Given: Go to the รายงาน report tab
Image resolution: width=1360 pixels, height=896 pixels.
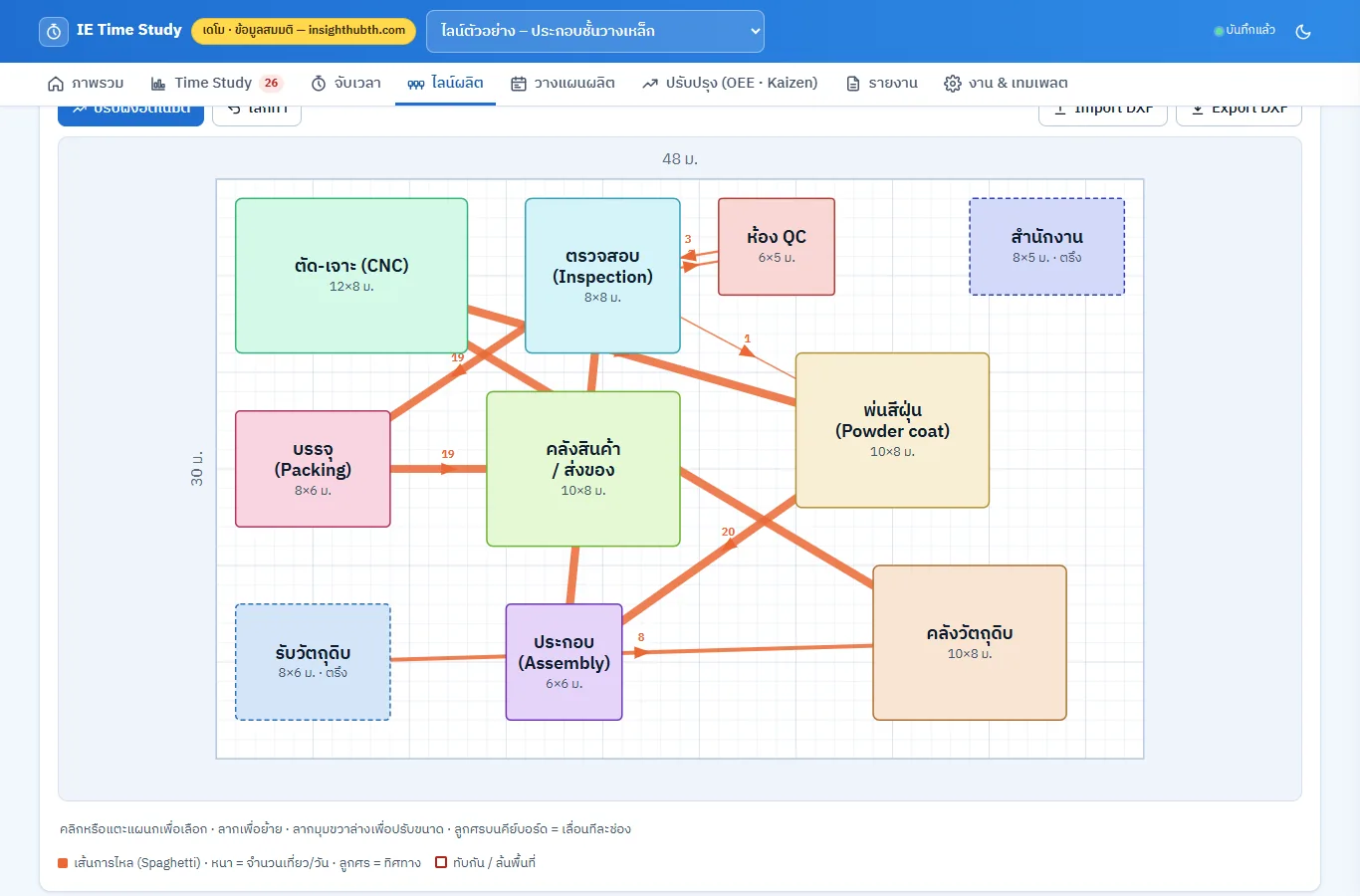Looking at the screenshot, I should click(x=882, y=84).
